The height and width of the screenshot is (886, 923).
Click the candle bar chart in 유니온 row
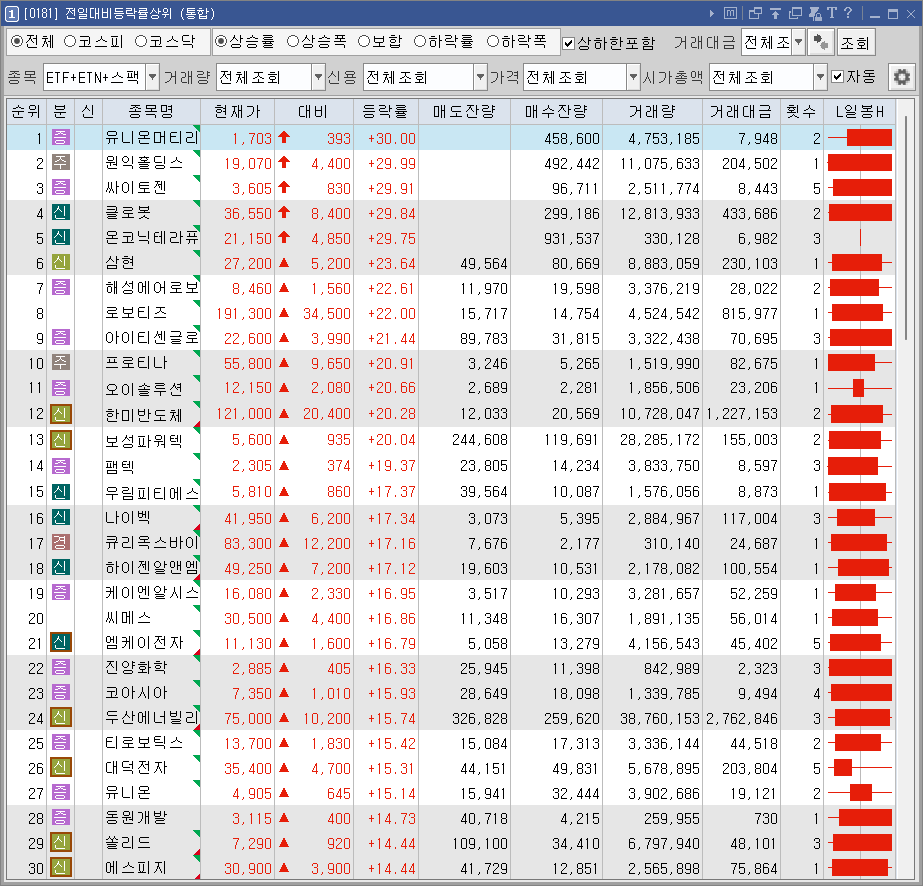(x=859, y=792)
